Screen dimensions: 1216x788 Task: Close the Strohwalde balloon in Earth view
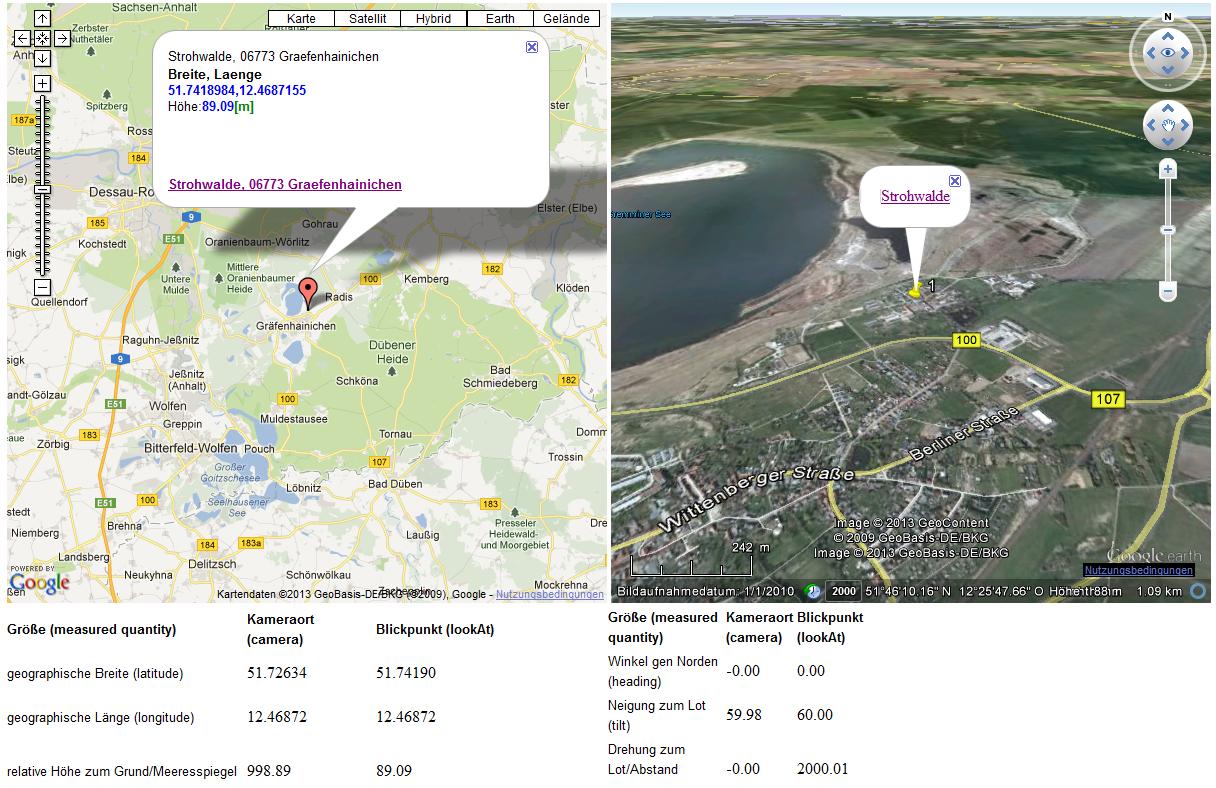click(x=954, y=181)
